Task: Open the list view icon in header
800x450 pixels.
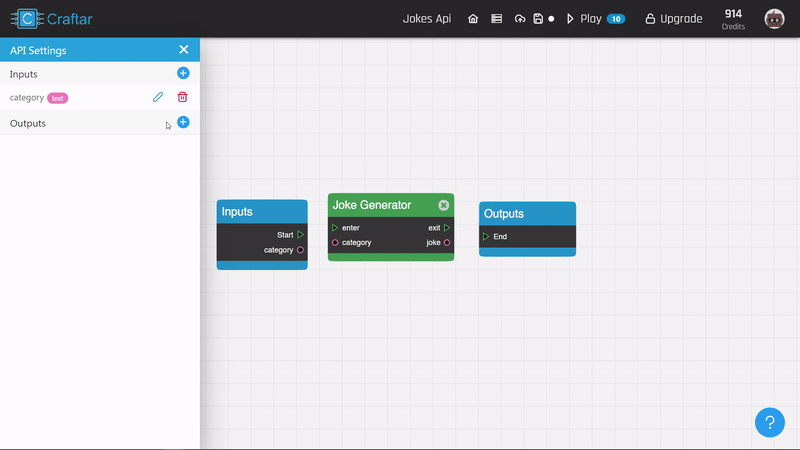Action: [496, 19]
